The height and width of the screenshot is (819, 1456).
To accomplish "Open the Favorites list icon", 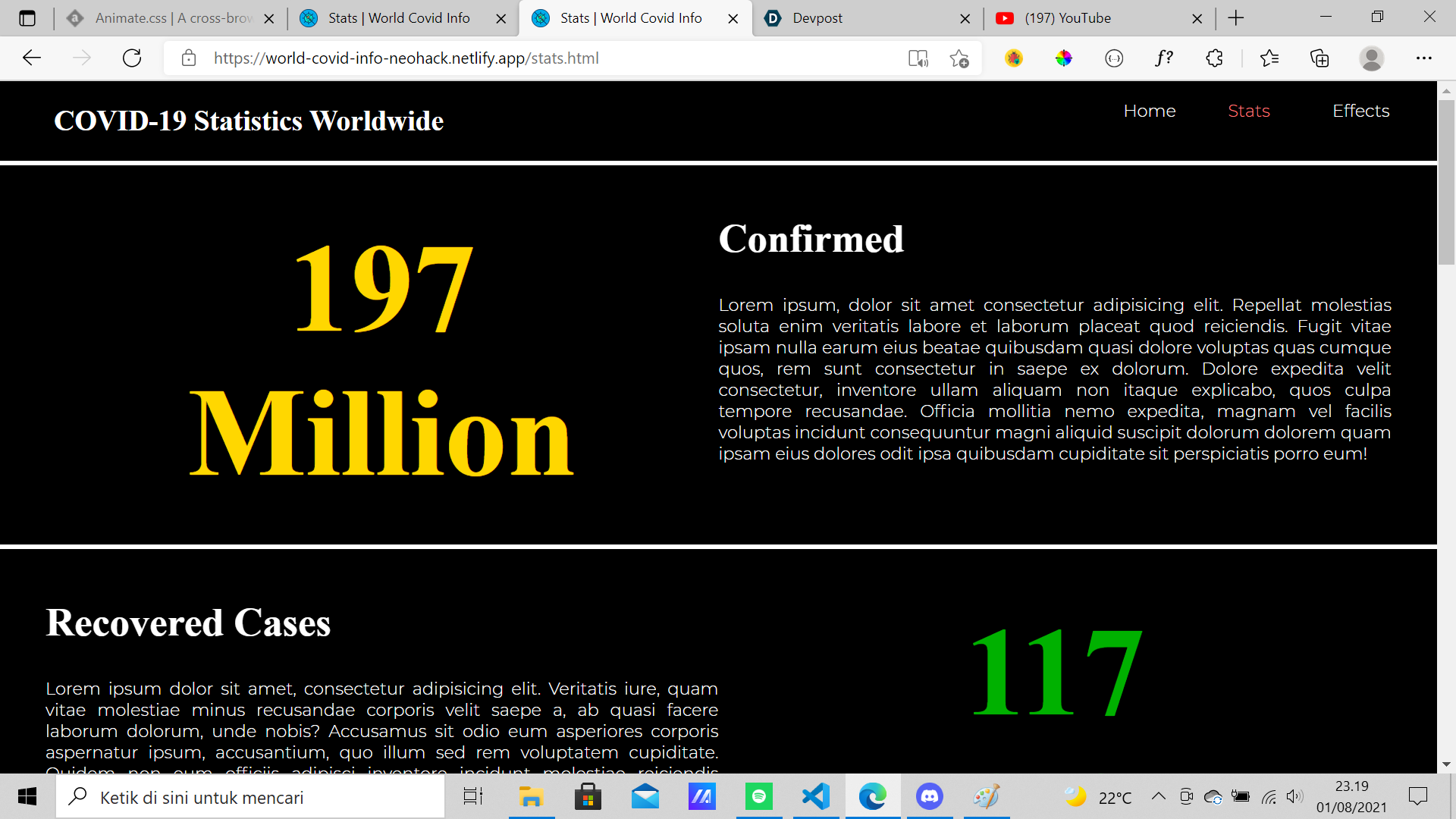I will click(x=1269, y=58).
